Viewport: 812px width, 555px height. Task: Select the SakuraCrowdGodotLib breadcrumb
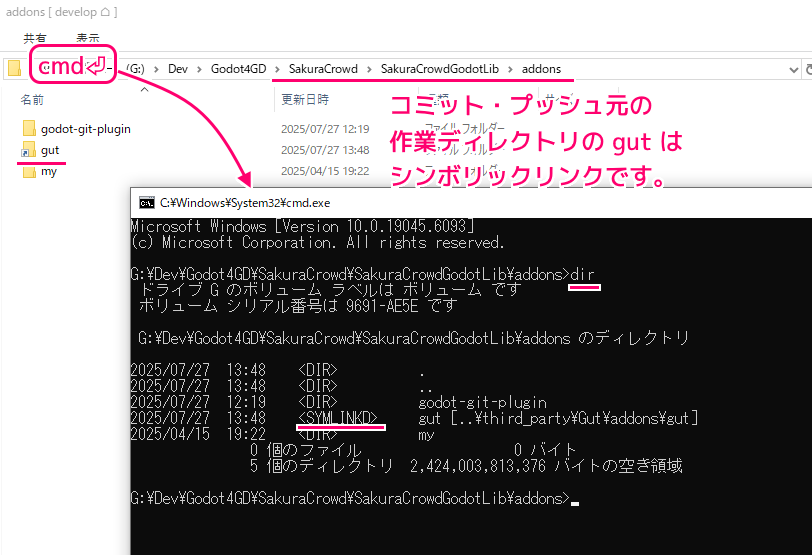pos(439,69)
